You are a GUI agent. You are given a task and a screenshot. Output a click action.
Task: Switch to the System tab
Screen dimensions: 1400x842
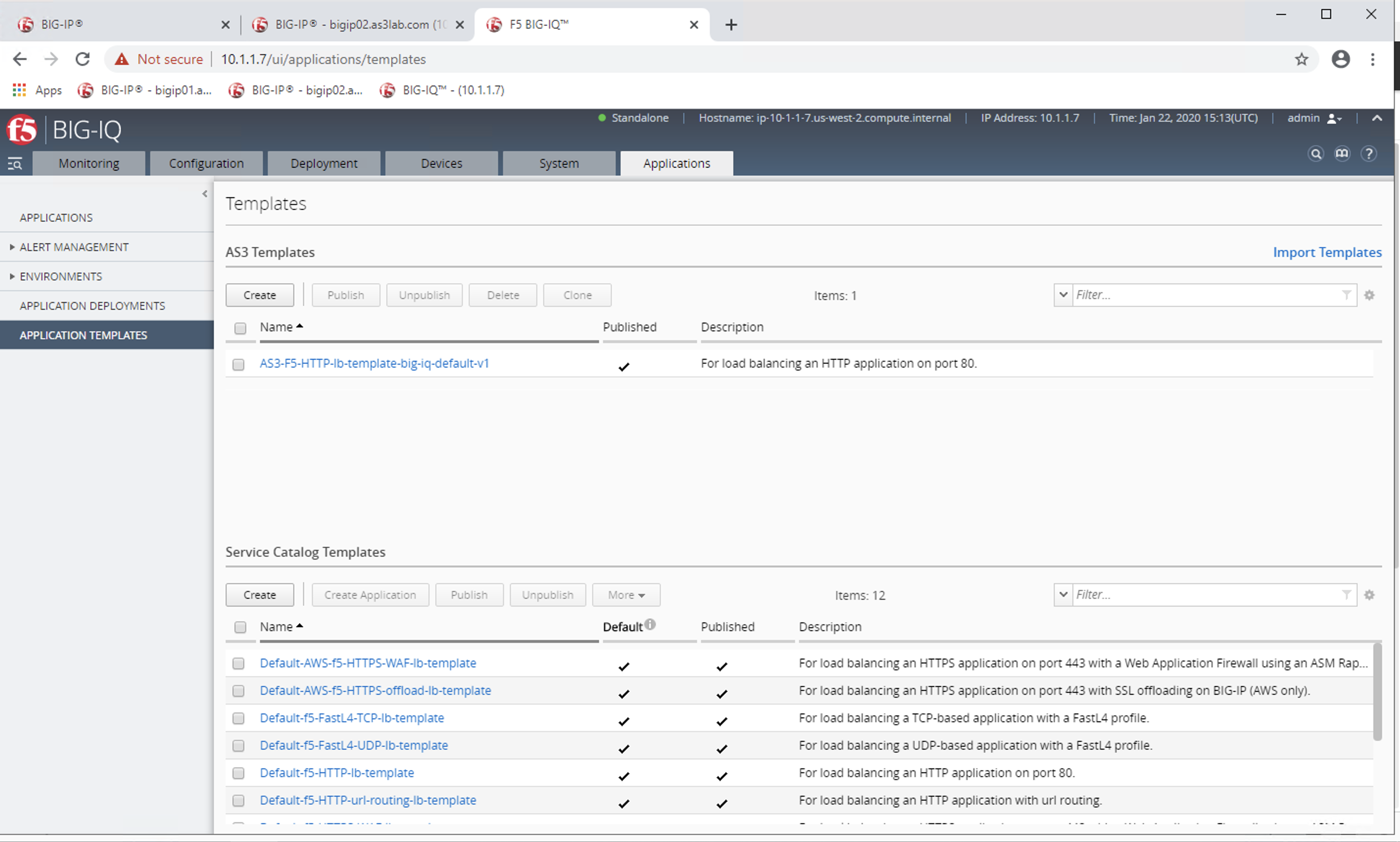pyautogui.click(x=559, y=163)
